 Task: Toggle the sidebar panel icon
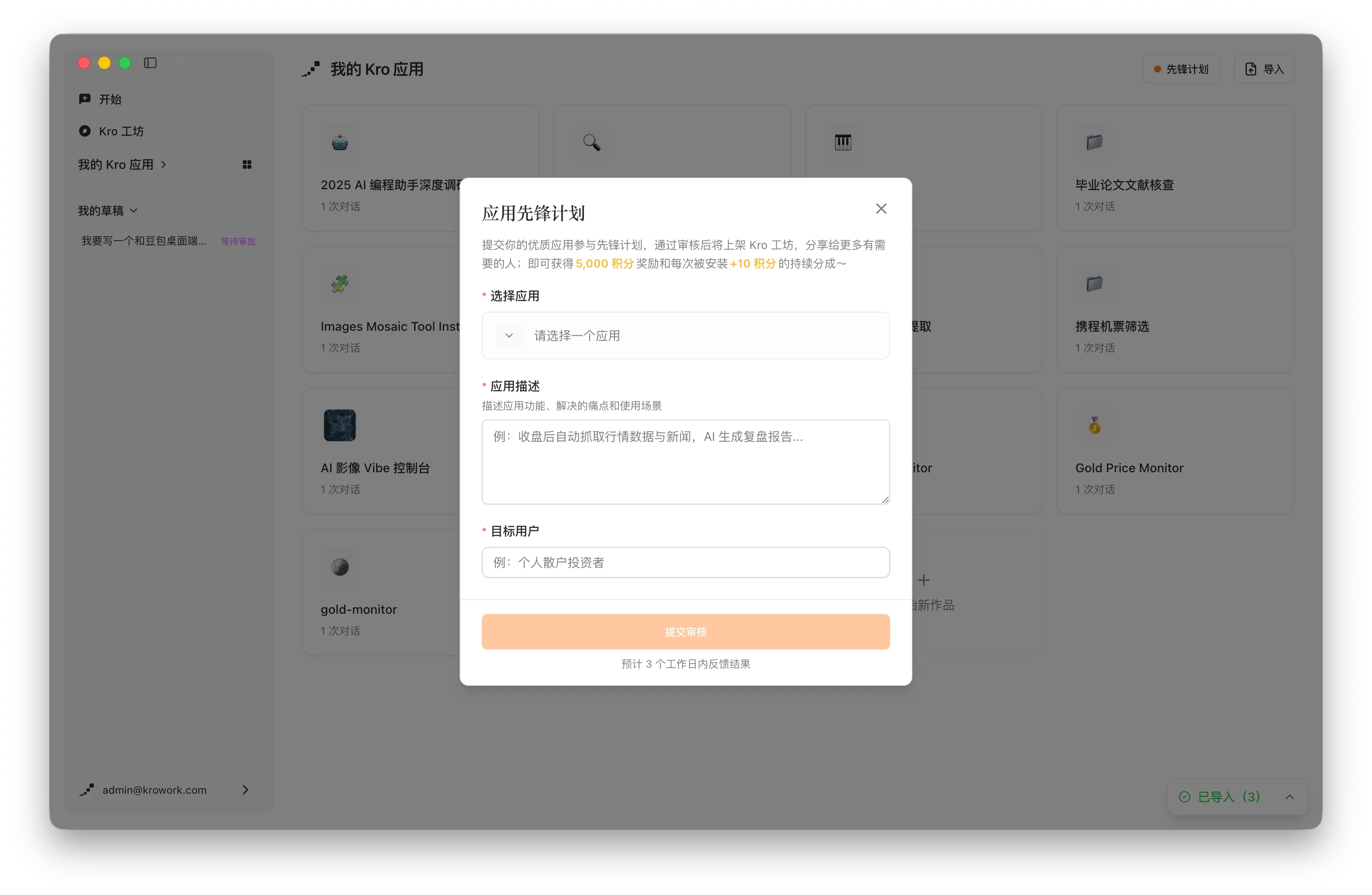[150, 63]
